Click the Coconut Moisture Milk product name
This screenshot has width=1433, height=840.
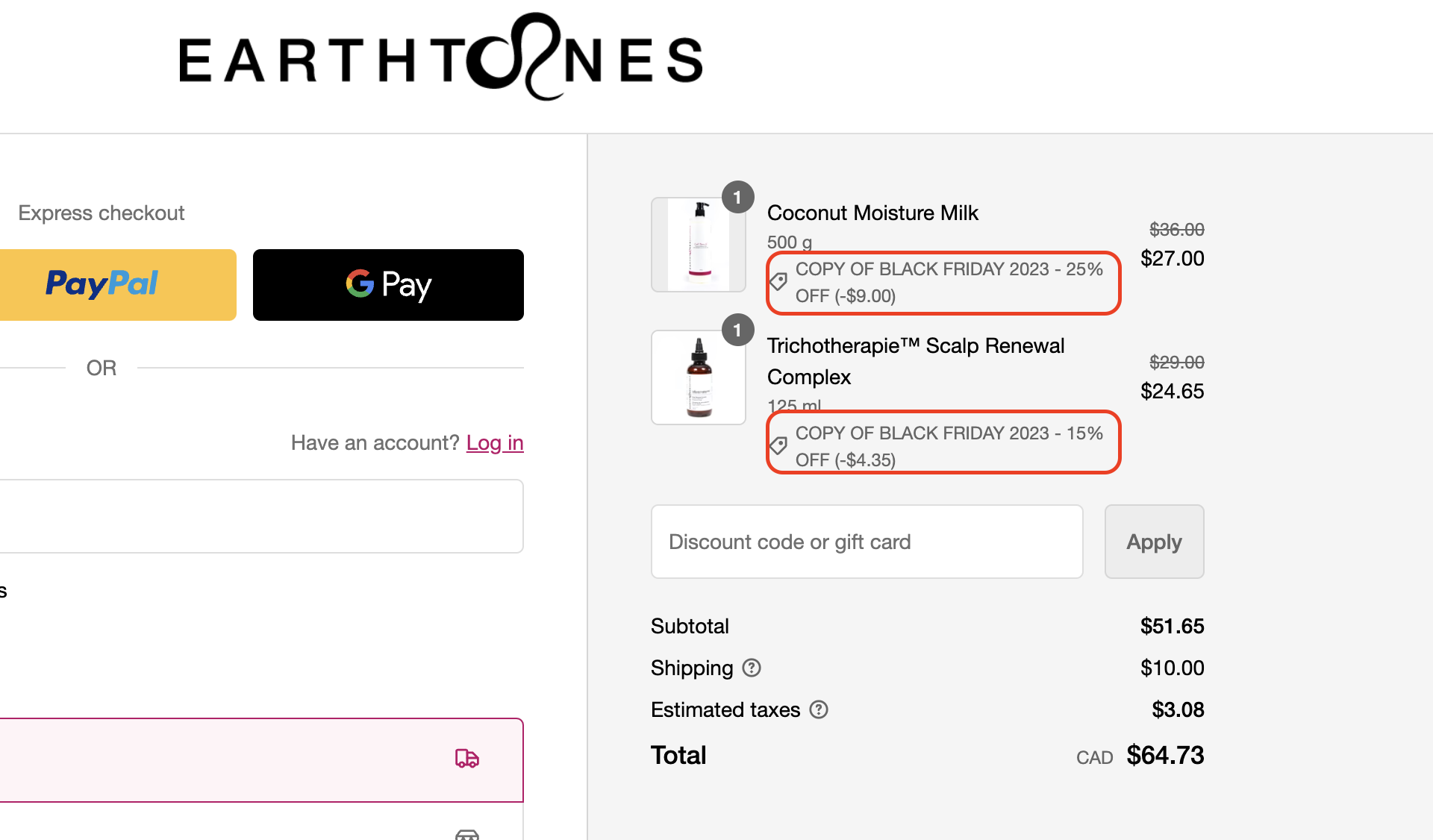point(872,213)
